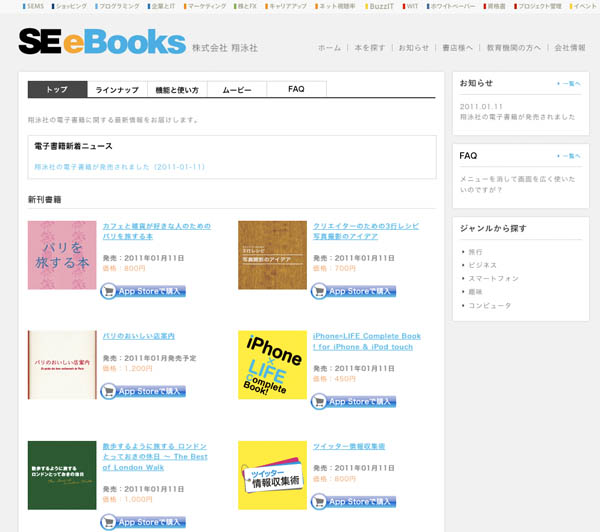Switch to the ラインナップ tab
This screenshot has height=532, width=600.
tap(117, 90)
